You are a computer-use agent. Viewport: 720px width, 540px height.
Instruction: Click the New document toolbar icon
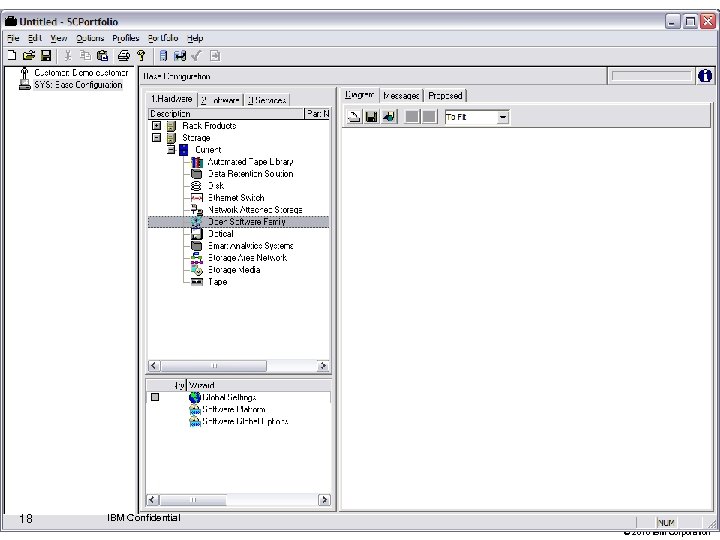12,56
